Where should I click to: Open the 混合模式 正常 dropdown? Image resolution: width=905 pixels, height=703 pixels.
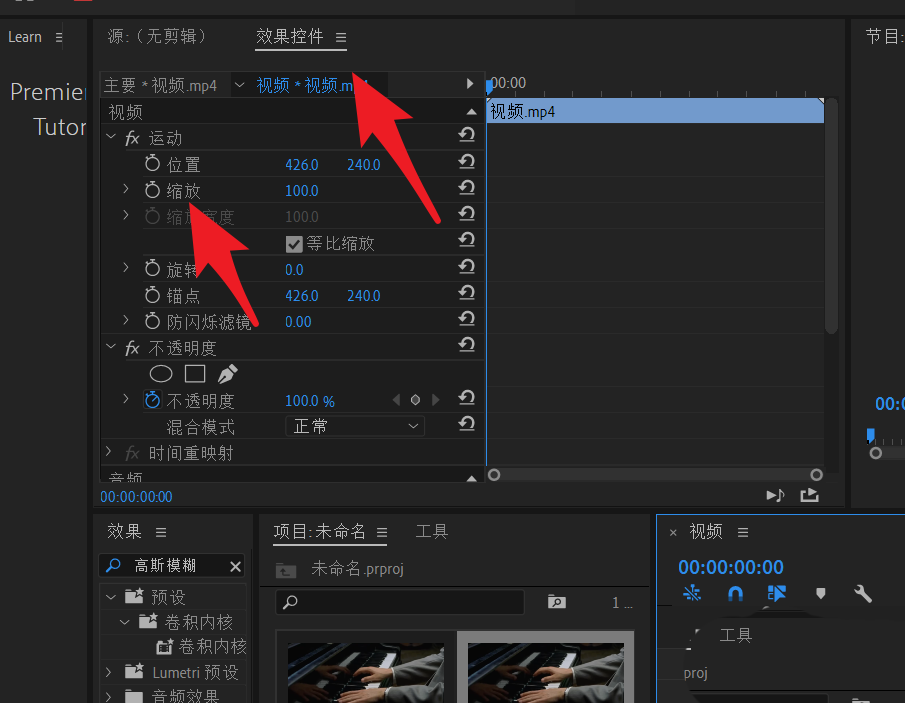(x=355, y=427)
